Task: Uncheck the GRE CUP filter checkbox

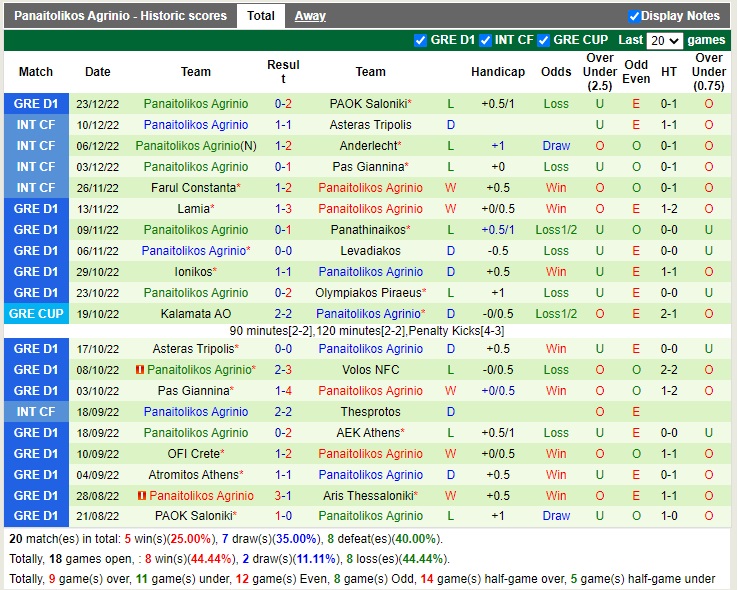Action: pyautogui.click(x=544, y=40)
